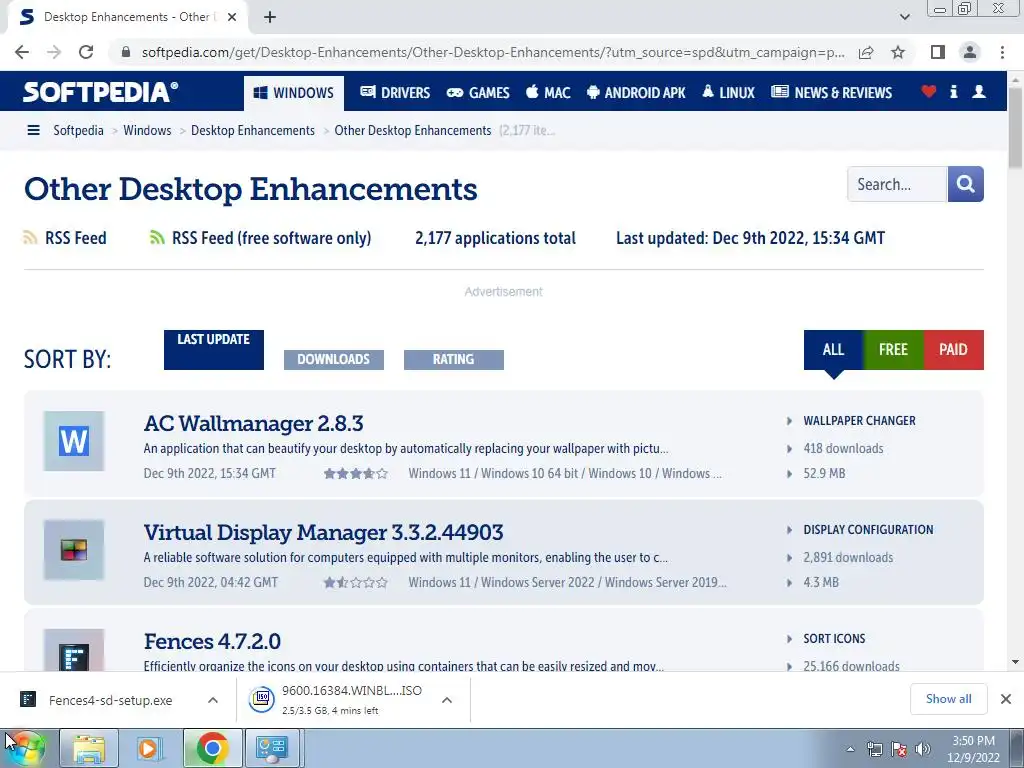Open the hamburger menu next to Softpedia breadcrumb

(x=33, y=131)
